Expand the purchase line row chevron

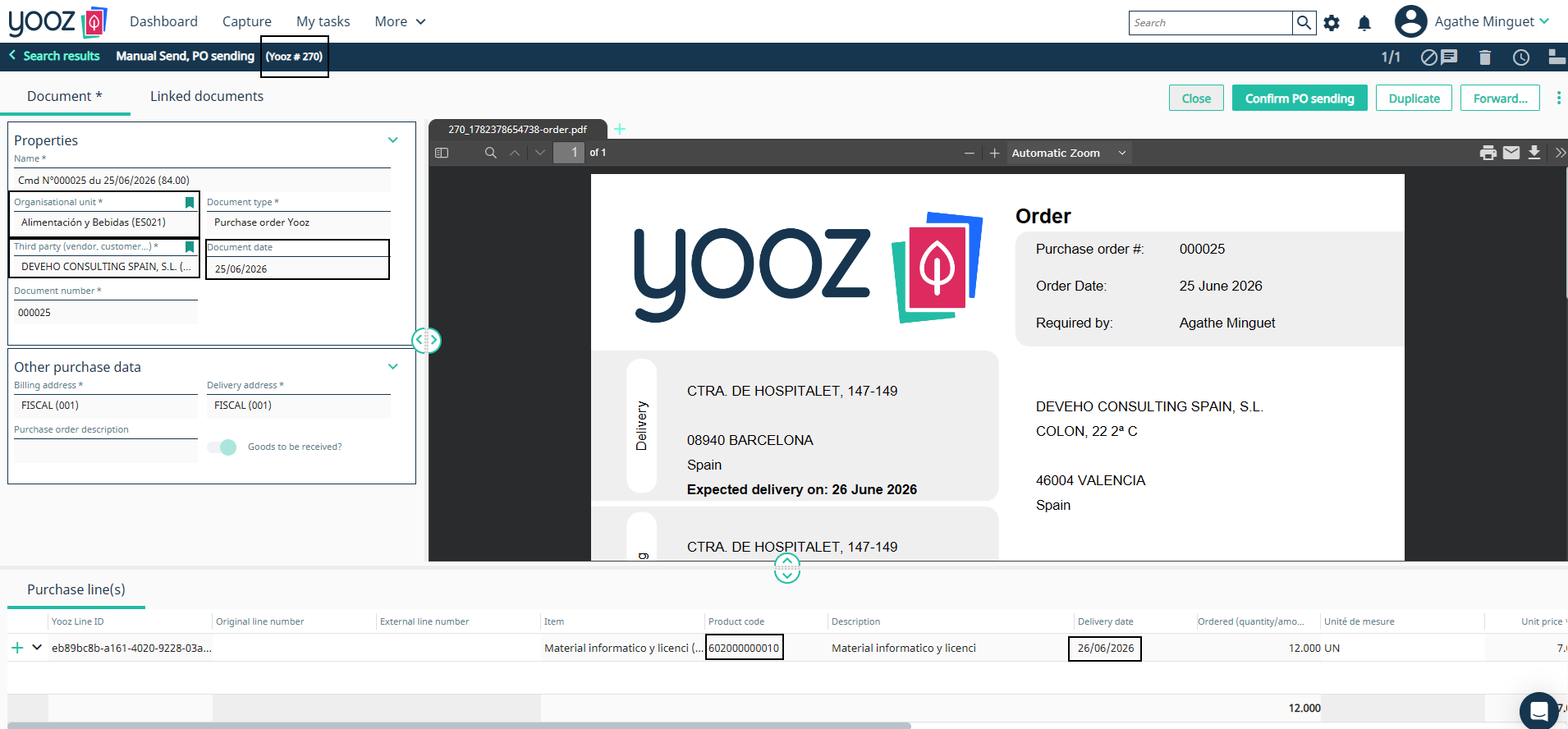(x=37, y=647)
